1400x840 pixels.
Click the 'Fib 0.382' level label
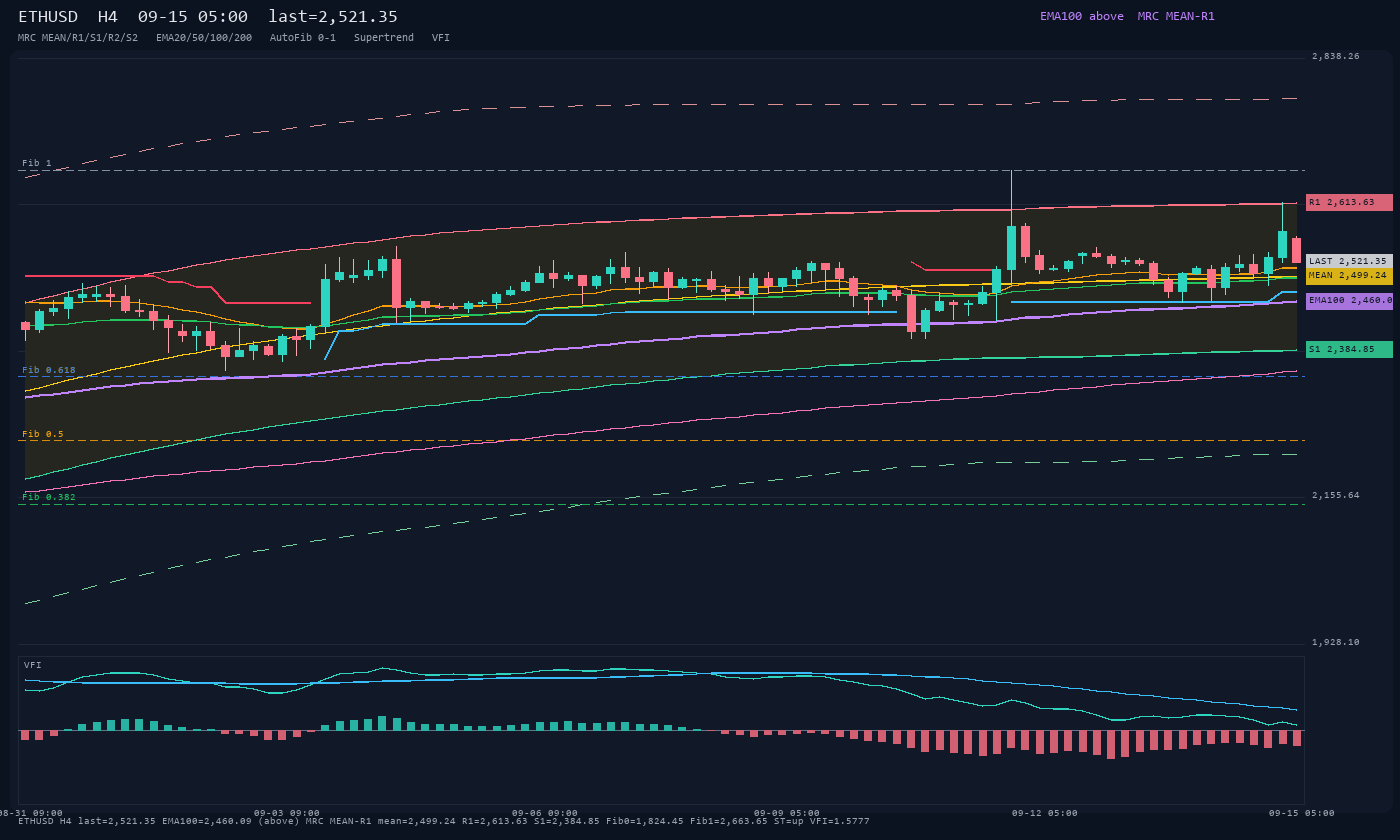pos(49,497)
